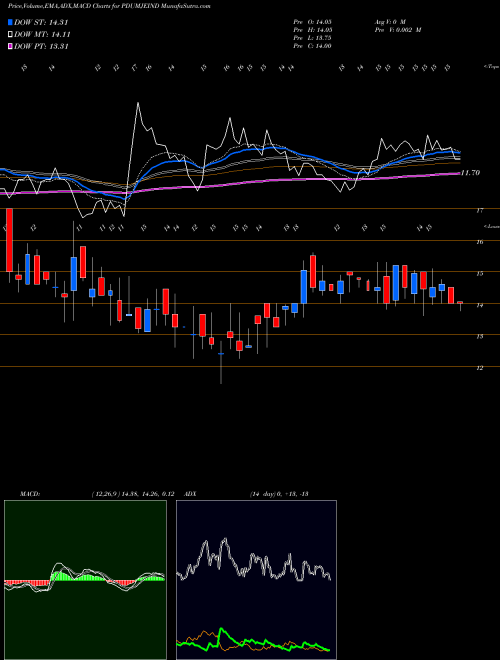Screen dimensions: 500x660
Task: Click the blue DOW ST legend swatch
Action: (x=10, y=22)
